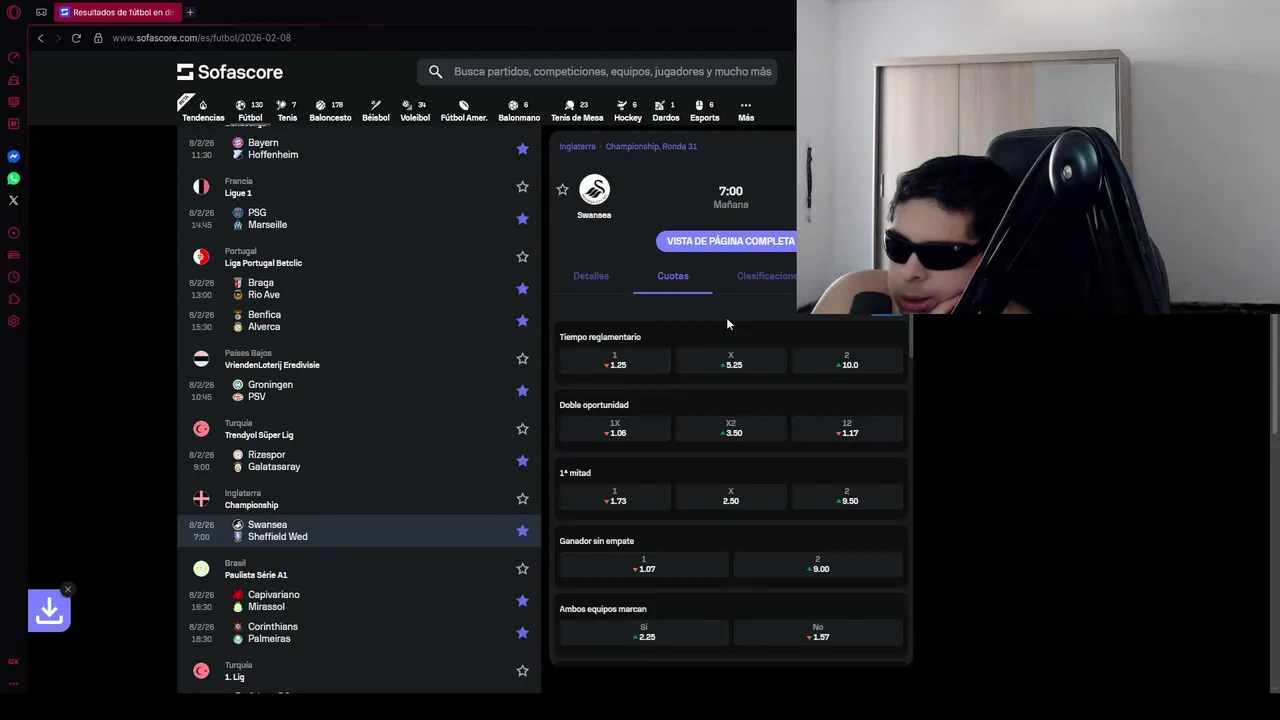This screenshot has height=720, width=1280.
Task: Click Ambos equipos marcan Sí 2.25
Action: coord(644,632)
